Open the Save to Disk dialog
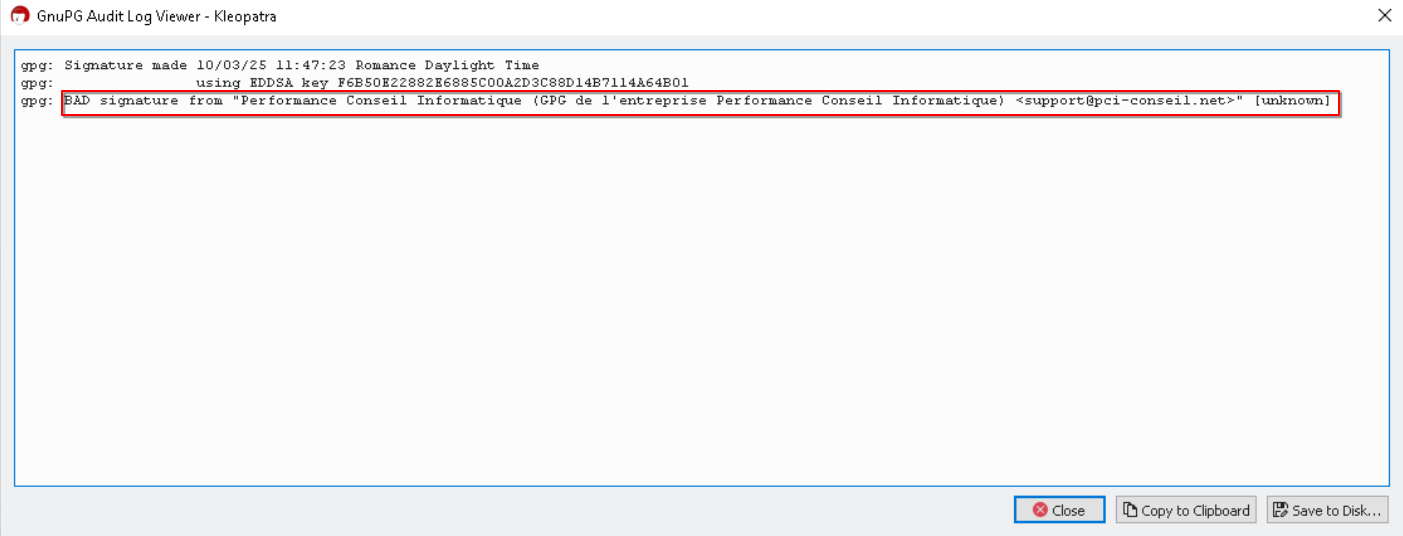Viewport: 1403px width, 536px height. point(1327,510)
